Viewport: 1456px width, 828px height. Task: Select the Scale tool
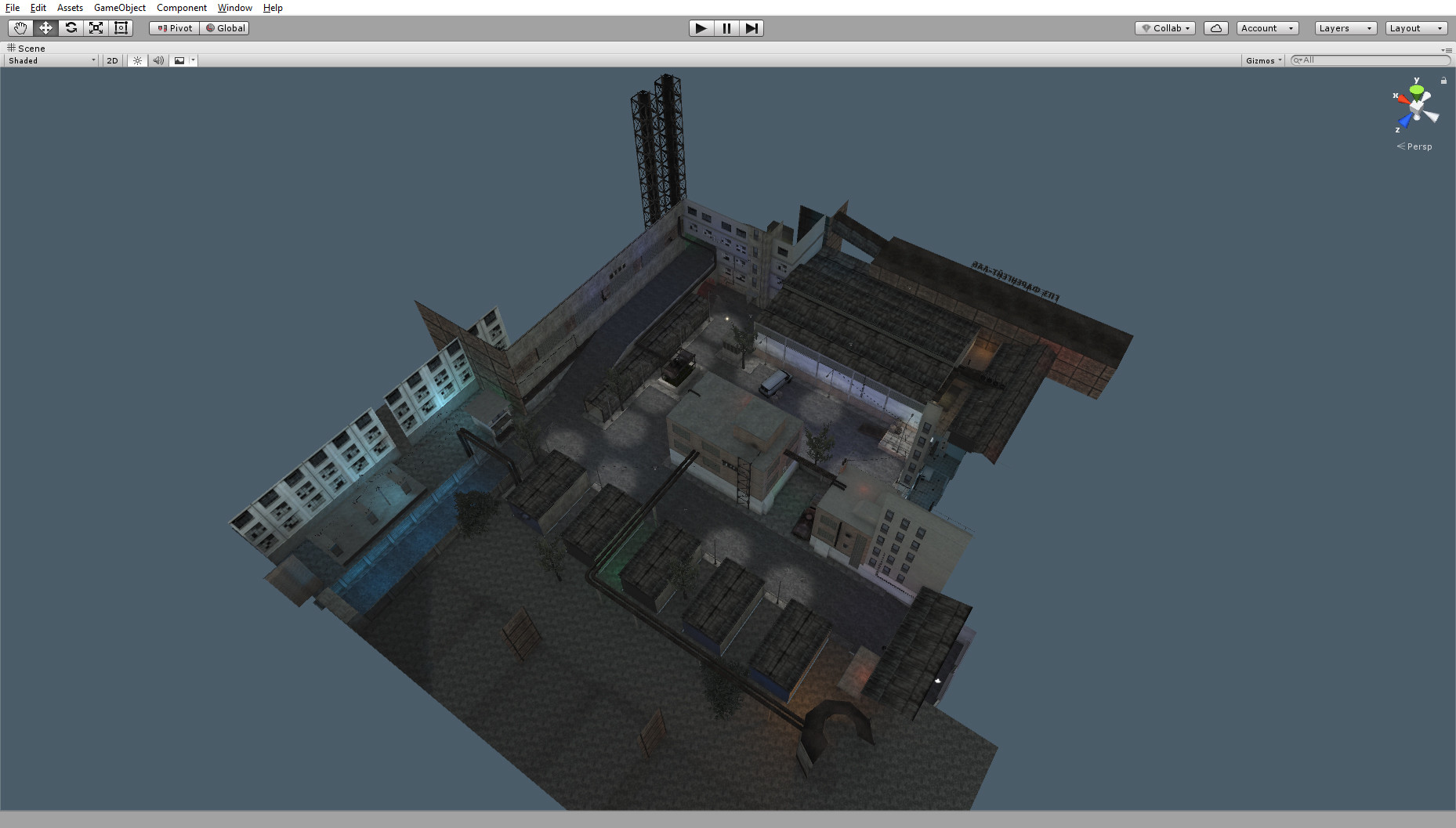tap(96, 27)
